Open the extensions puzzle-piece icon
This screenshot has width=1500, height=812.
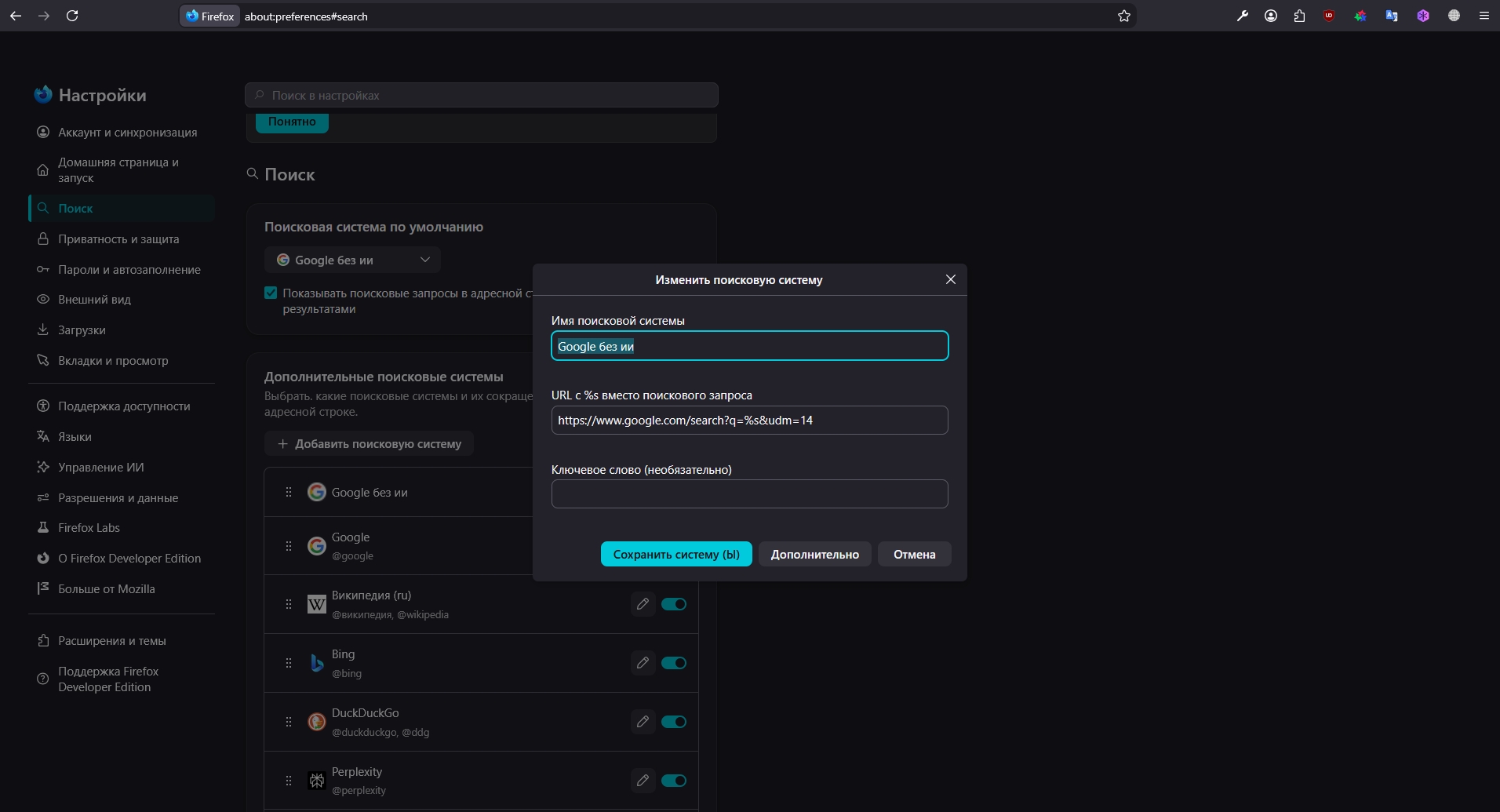coord(1299,16)
